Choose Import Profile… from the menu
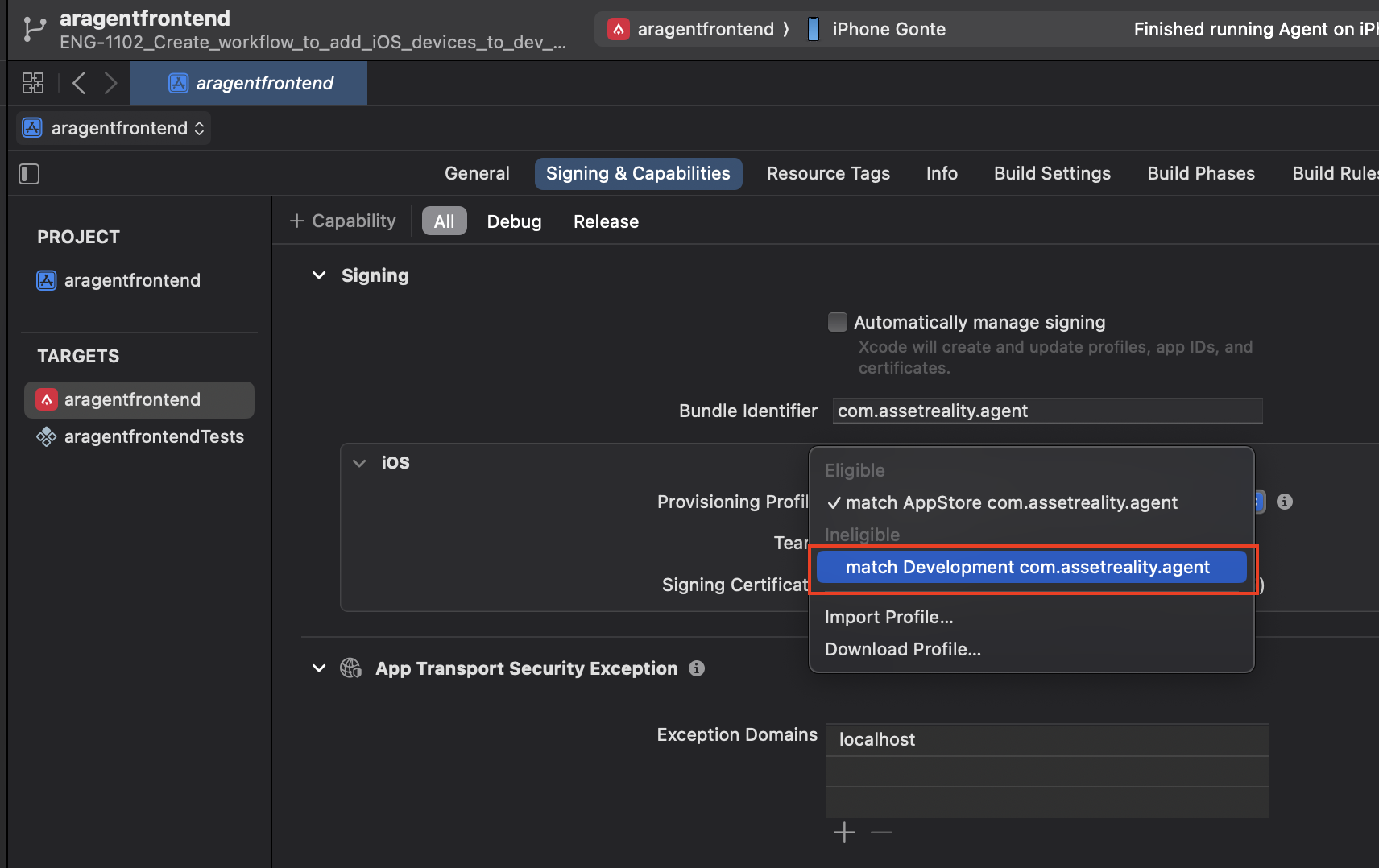This screenshot has height=868, width=1379. (888, 618)
